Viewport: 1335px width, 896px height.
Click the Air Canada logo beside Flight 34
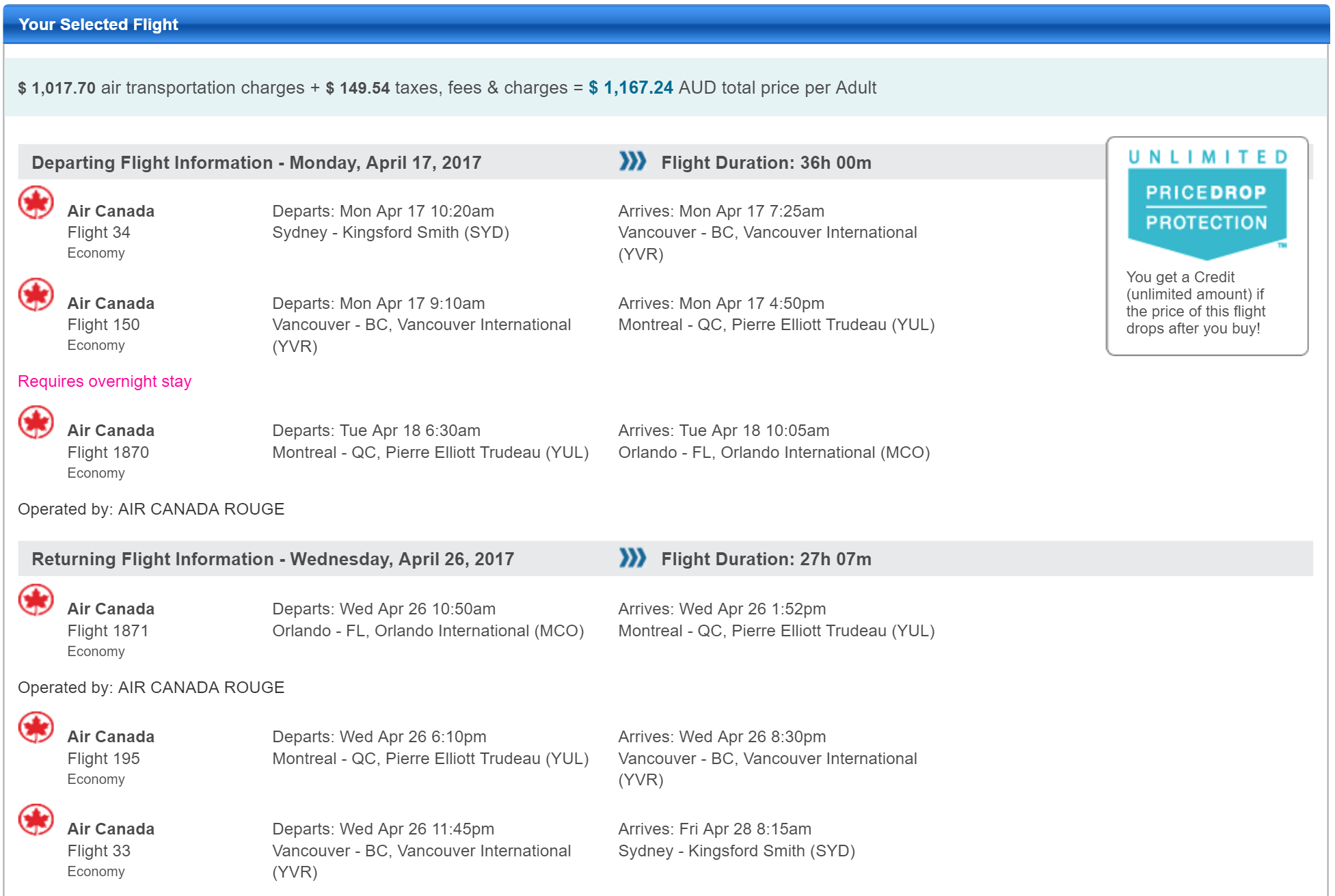tap(36, 202)
